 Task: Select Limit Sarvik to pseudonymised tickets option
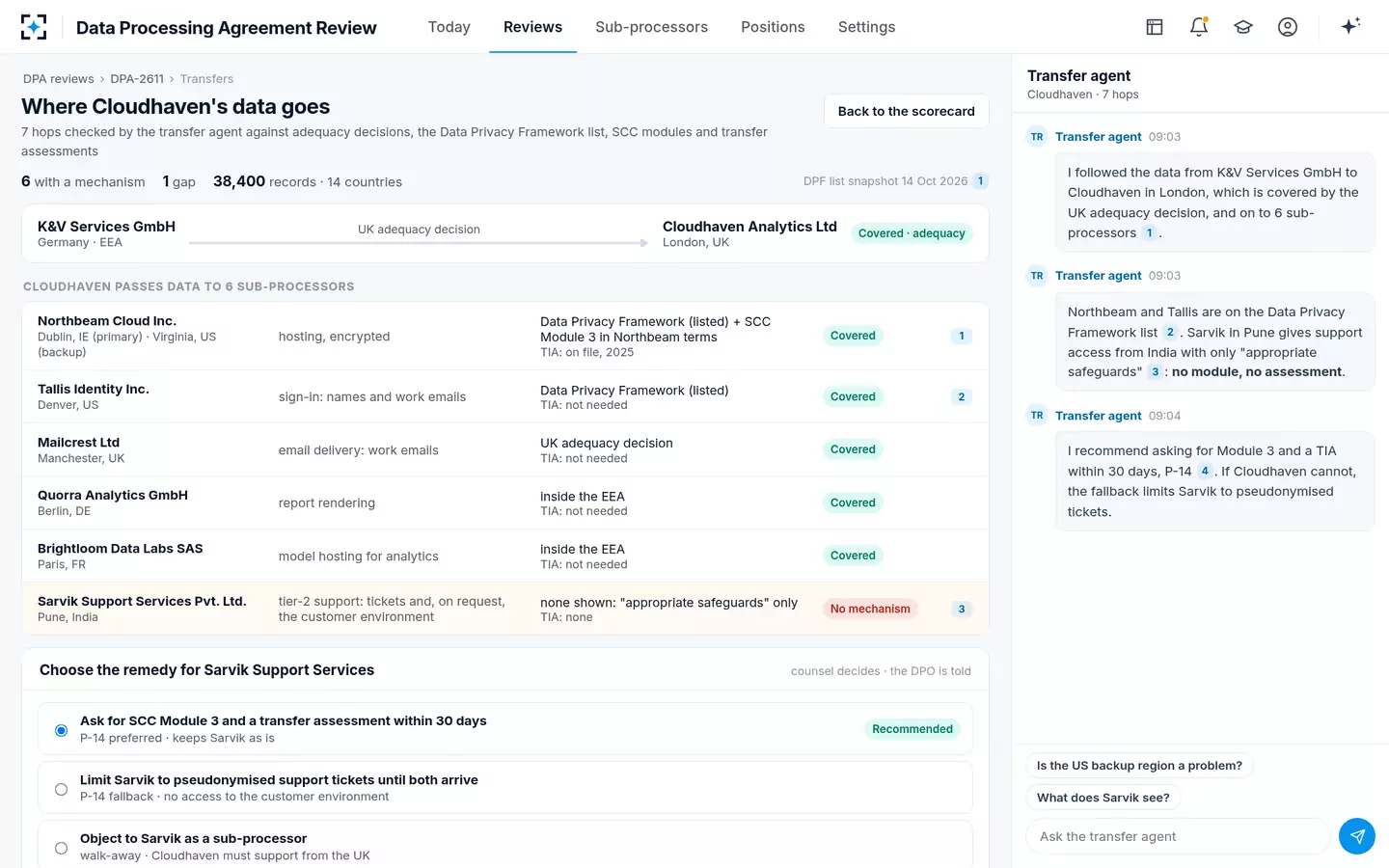click(x=61, y=789)
